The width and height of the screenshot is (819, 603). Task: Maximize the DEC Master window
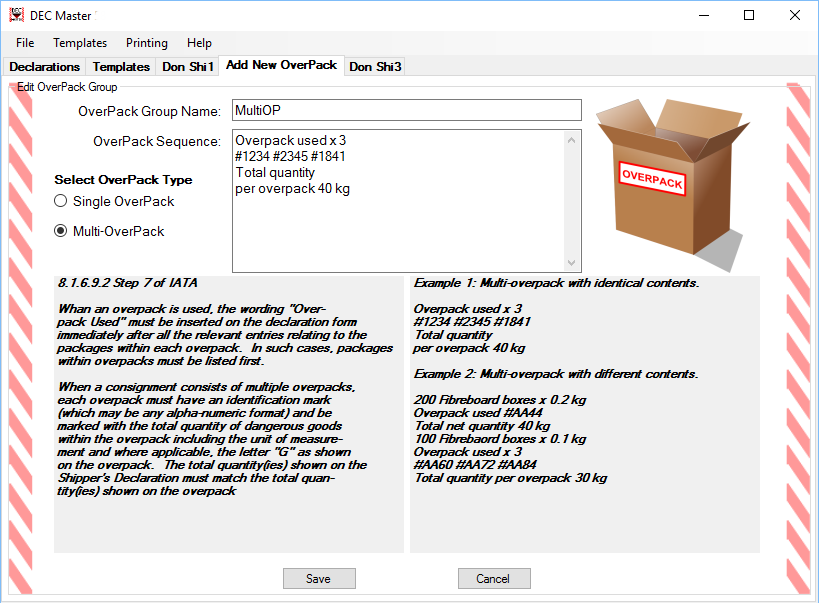[748, 15]
